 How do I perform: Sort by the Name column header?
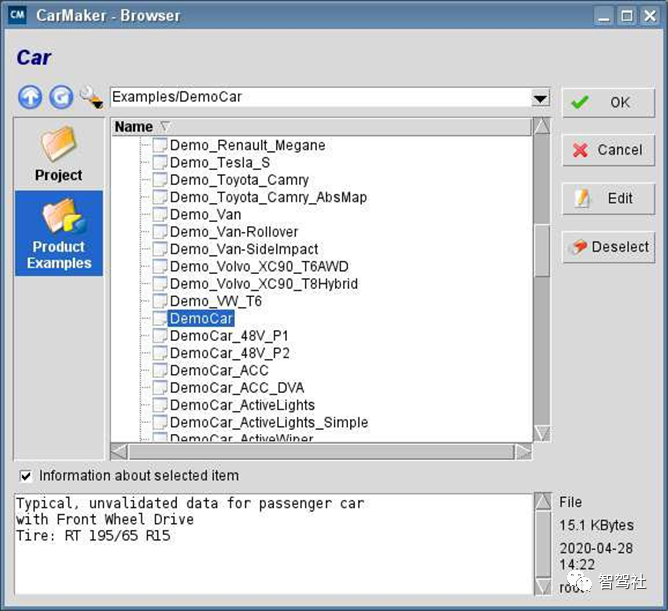(321, 127)
